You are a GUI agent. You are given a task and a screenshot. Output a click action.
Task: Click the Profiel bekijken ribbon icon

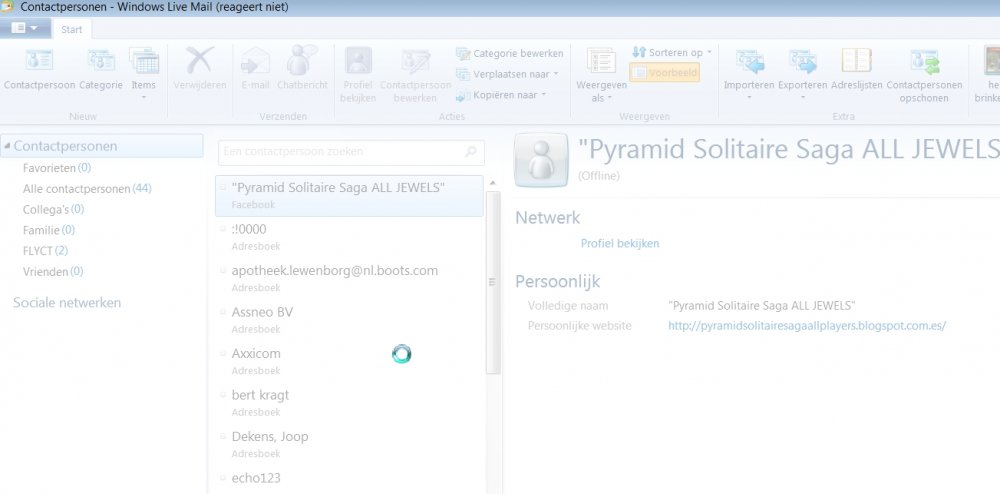pos(358,61)
